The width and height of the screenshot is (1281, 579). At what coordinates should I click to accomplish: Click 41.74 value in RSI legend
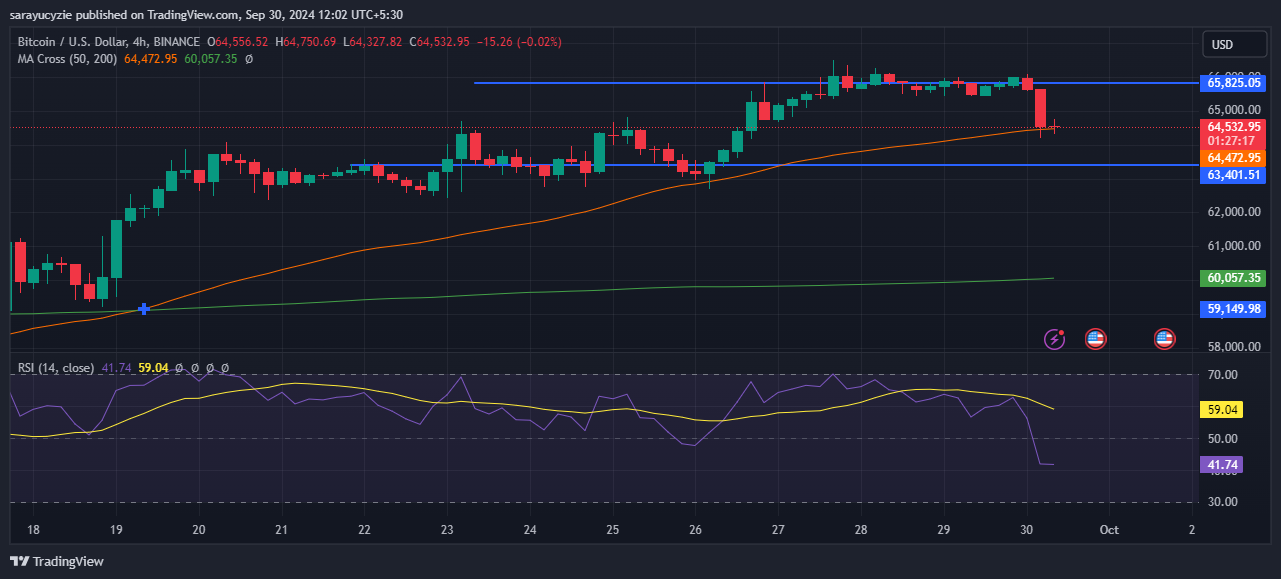click(x=116, y=368)
